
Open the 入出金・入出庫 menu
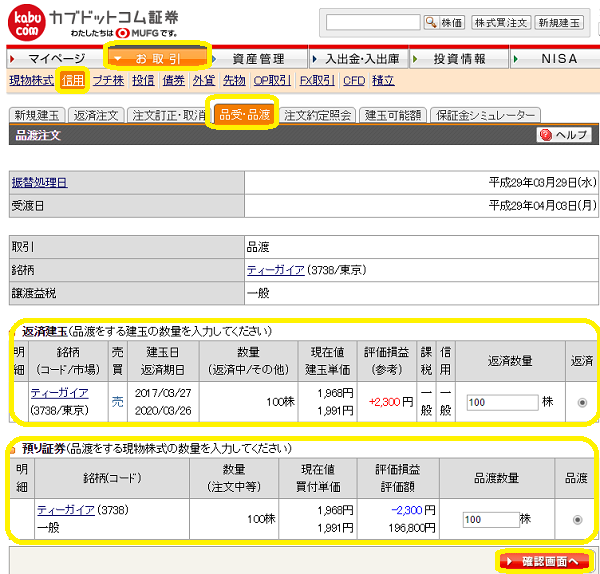pyautogui.click(x=359, y=59)
